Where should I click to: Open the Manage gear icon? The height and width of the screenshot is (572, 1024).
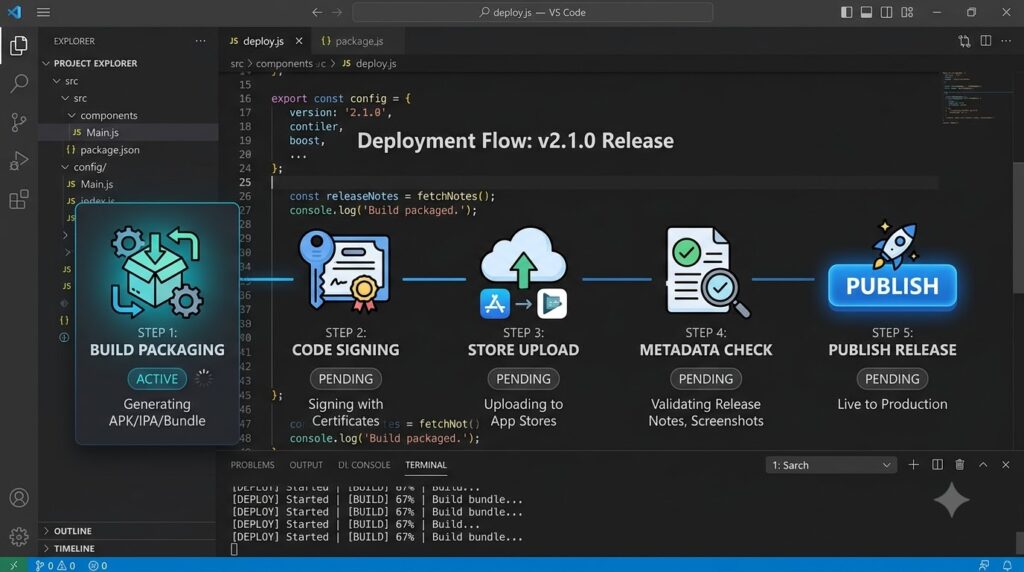[x=19, y=537]
